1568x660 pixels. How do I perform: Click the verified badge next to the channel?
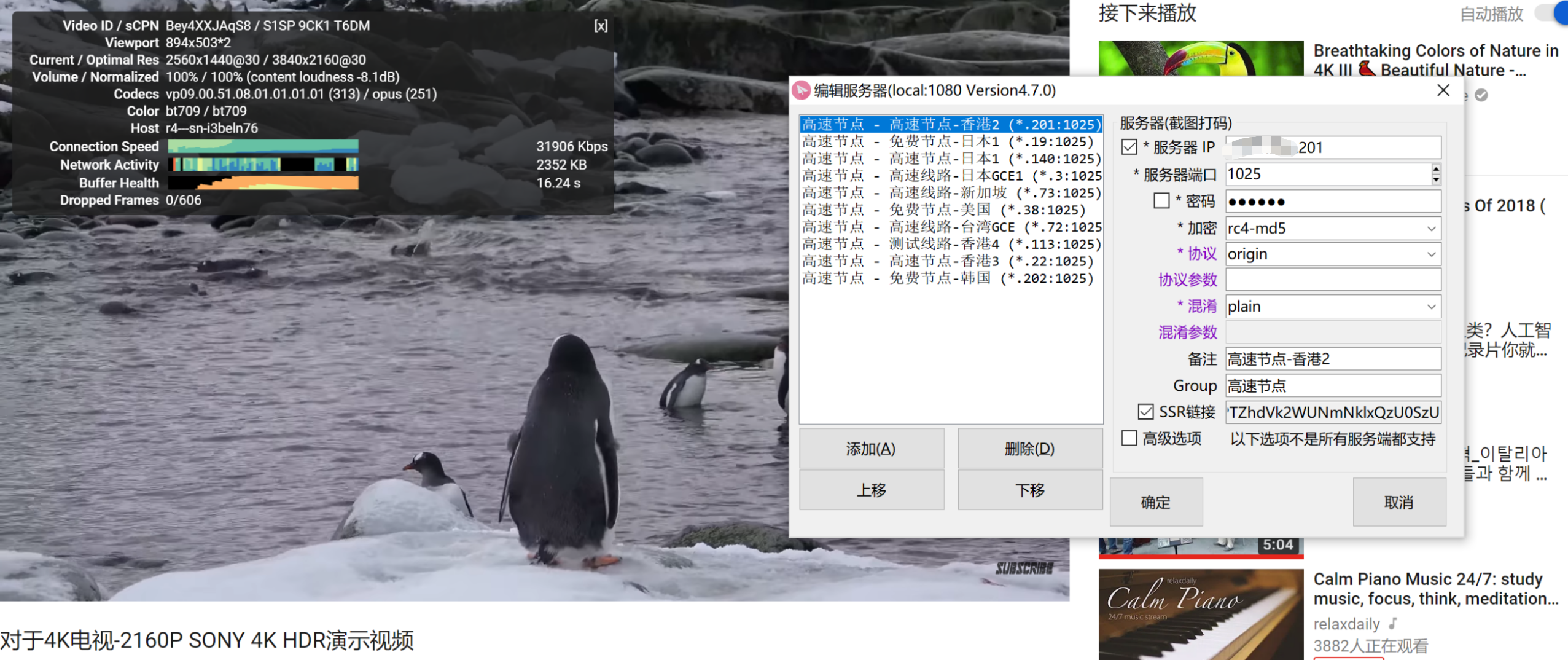click(1480, 95)
